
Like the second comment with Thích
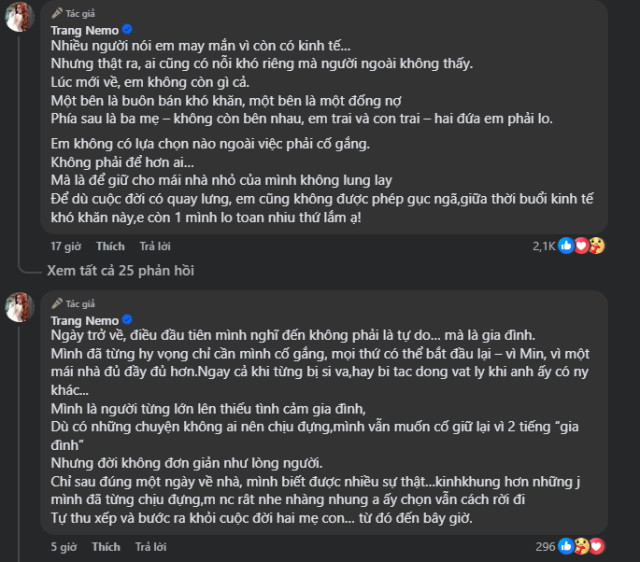point(106,546)
